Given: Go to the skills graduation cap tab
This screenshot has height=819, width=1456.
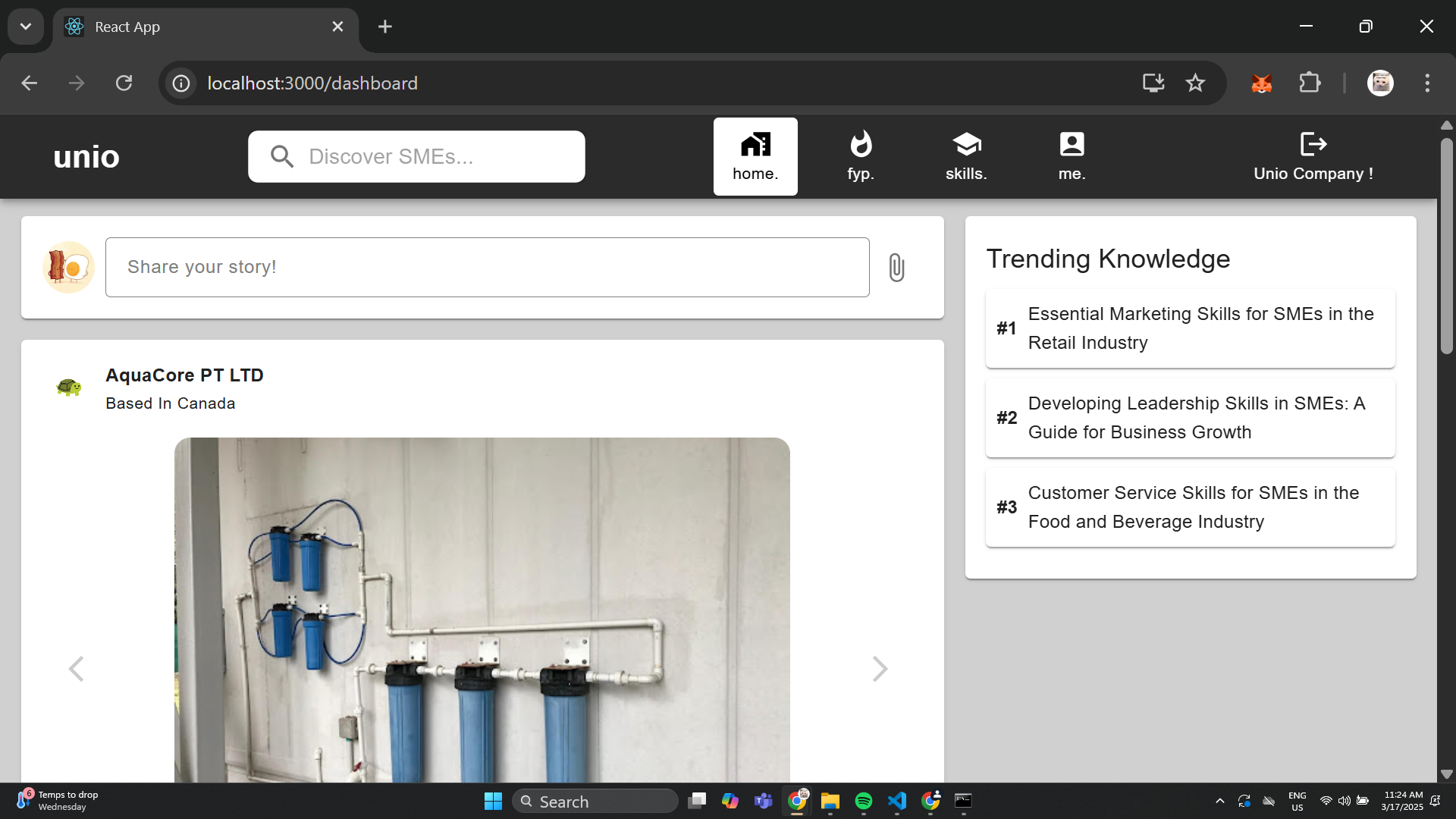Looking at the screenshot, I should (x=966, y=156).
